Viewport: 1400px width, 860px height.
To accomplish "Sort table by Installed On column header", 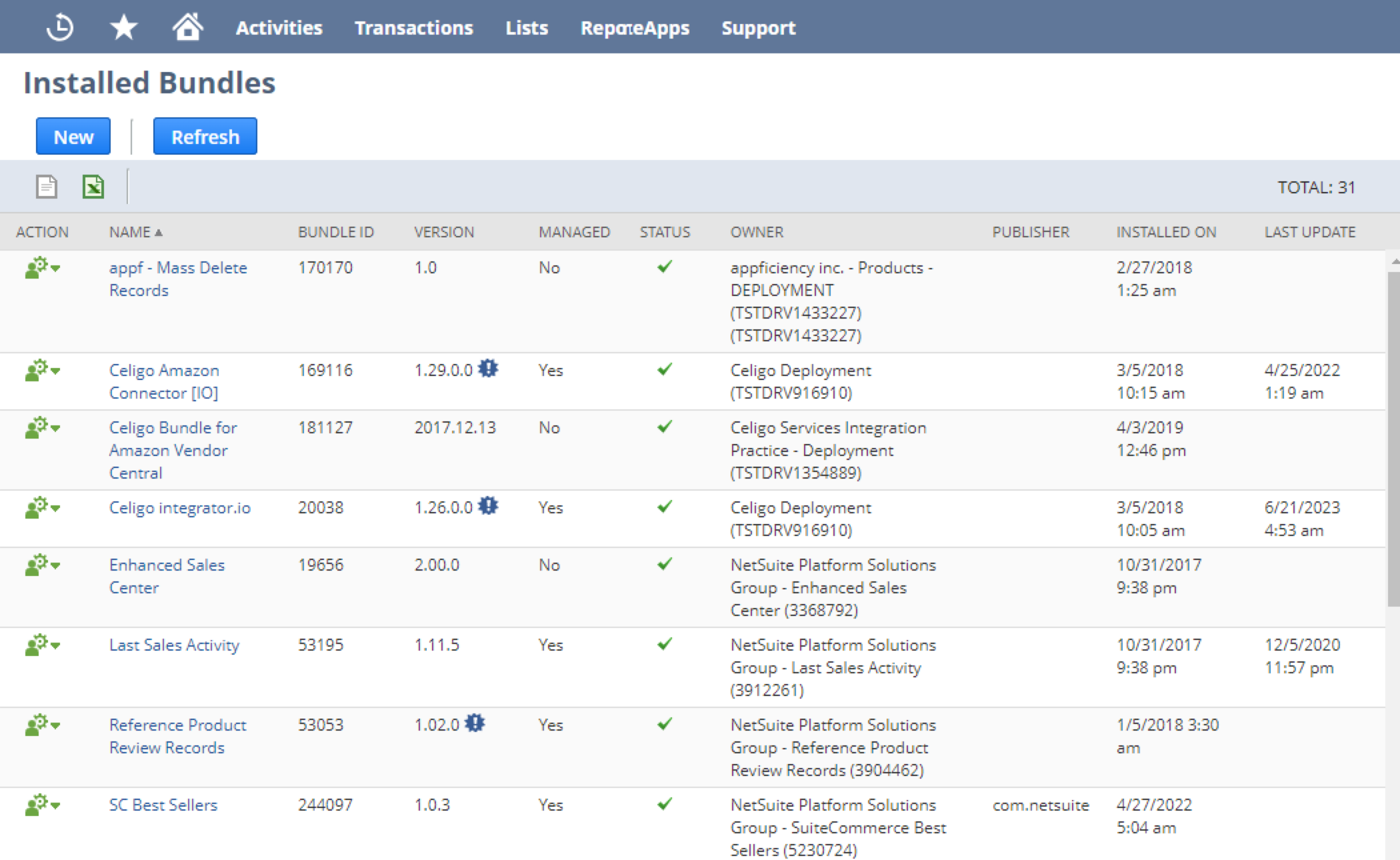I will pos(1166,232).
